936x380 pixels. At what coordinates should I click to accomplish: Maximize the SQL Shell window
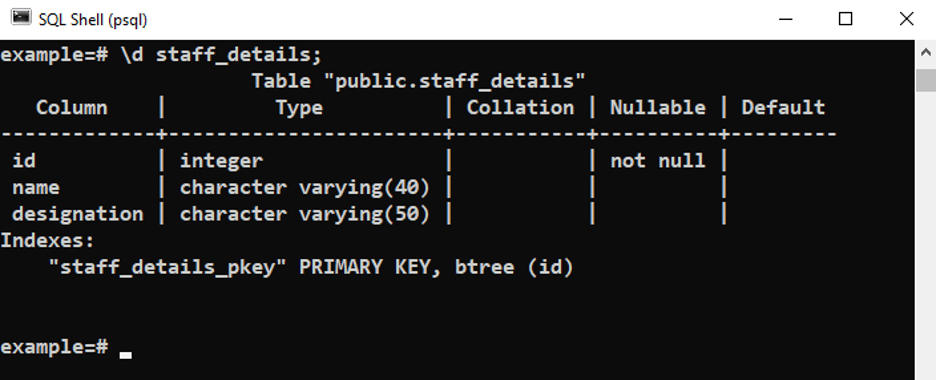[x=845, y=19]
